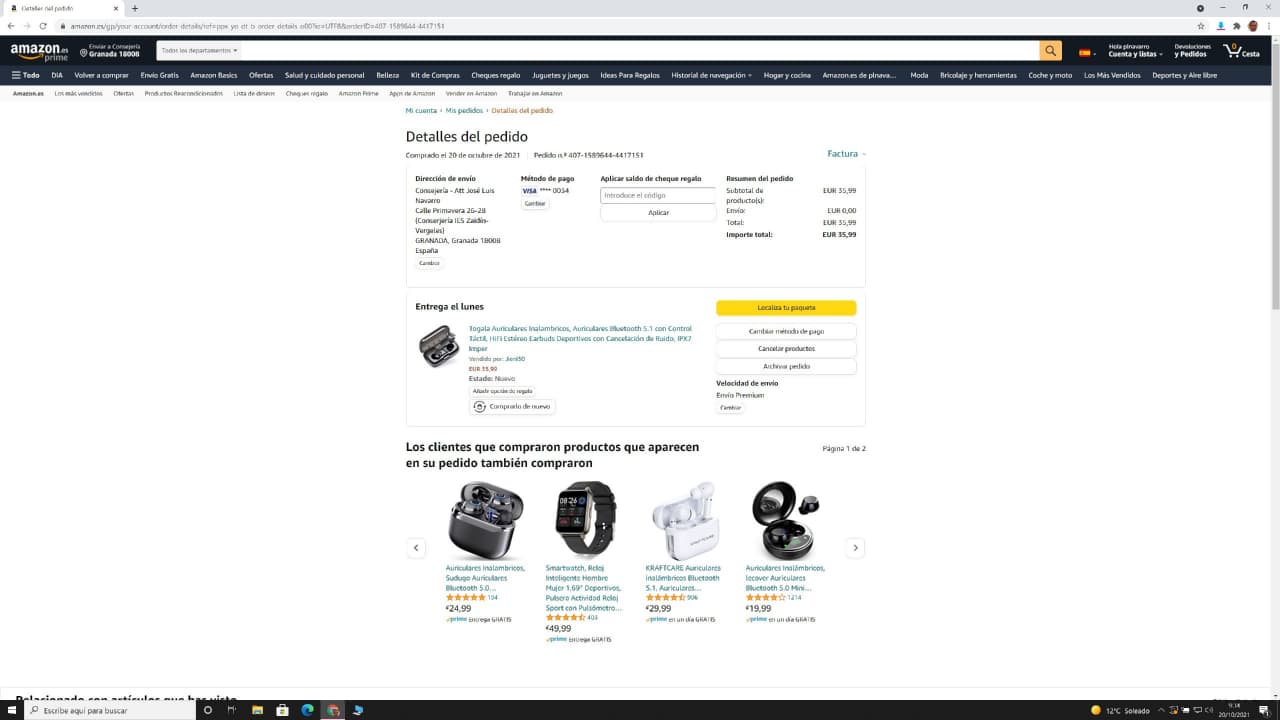This screenshot has width=1280, height=720.
Task: Click the yellow 'Localiza tu paquete' button
Action: coord(786,308)
